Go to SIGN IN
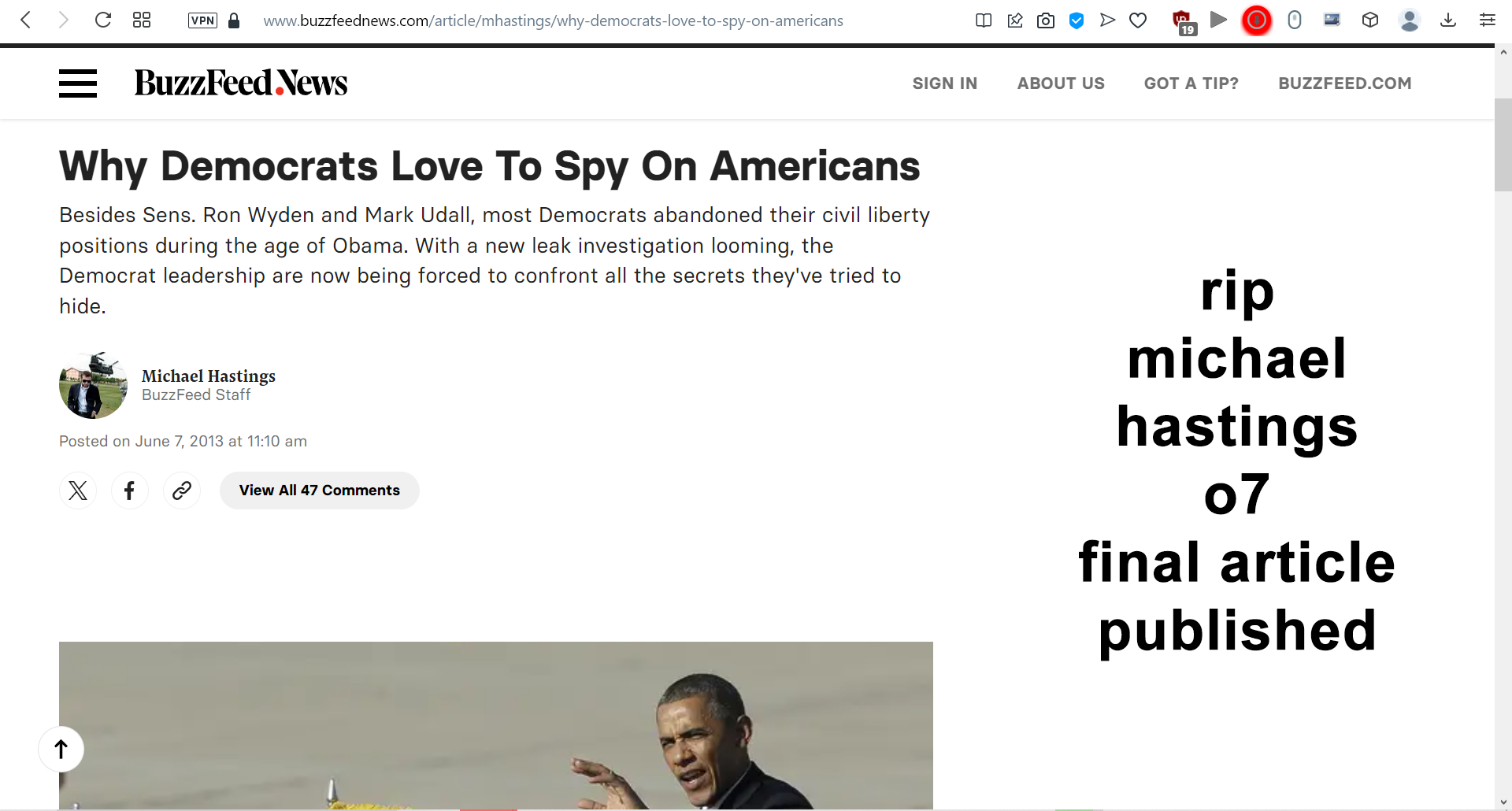Image resolution: width=1512 pixels, height=811 pixels. (945, 83)
